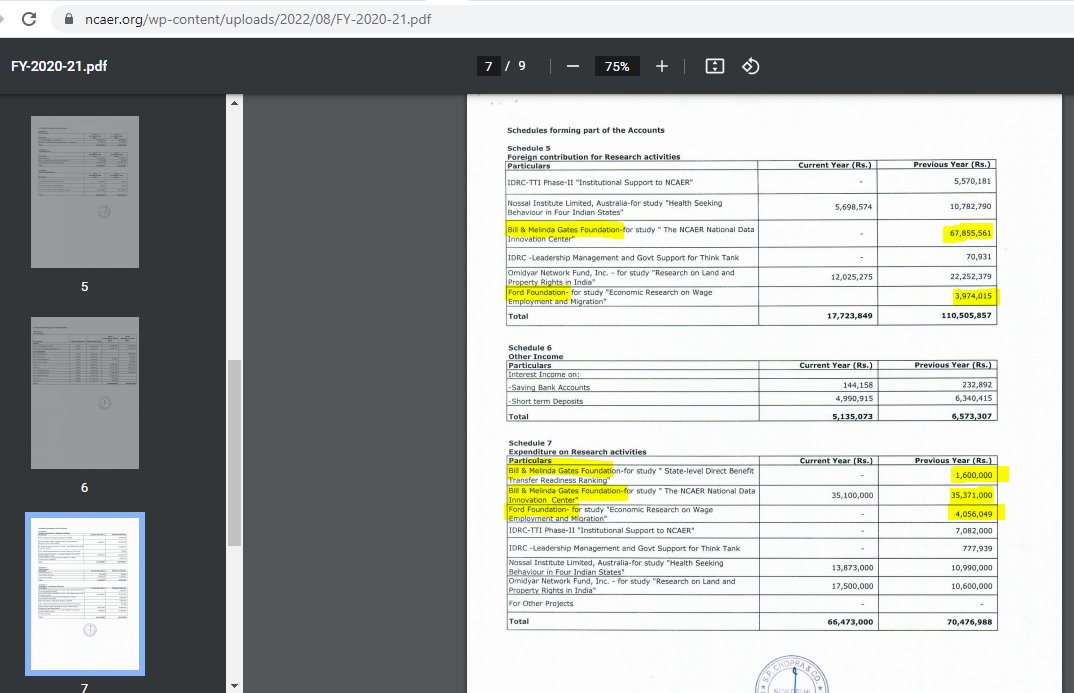Click the thumbnail sidebar scroll up arrow
Screen dimensions: 1074x693
tap(234, 103)
